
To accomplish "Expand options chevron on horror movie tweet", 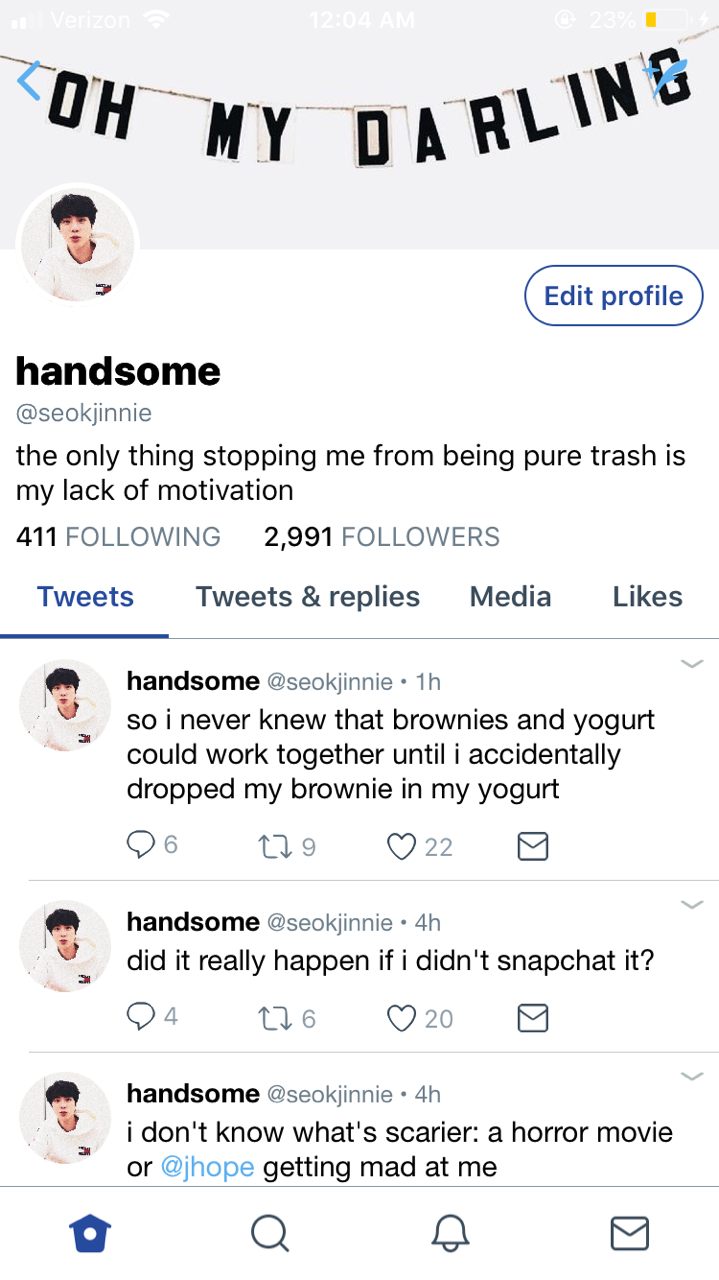I will tap(692, 1076).
